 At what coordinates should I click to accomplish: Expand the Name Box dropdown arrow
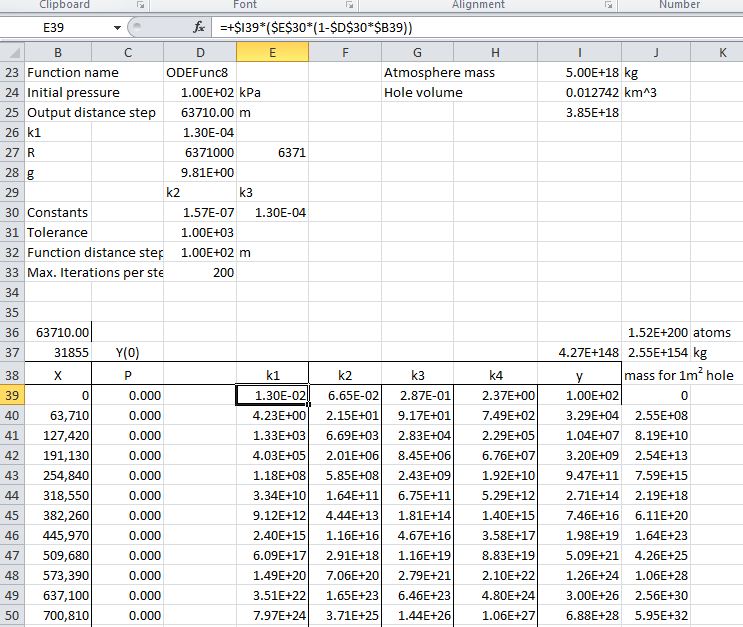(119, 27)
